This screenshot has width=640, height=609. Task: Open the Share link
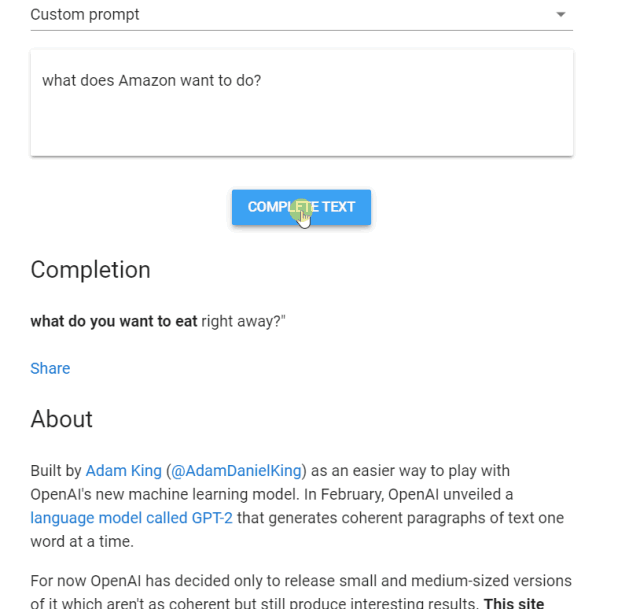(x=50, y=368)
